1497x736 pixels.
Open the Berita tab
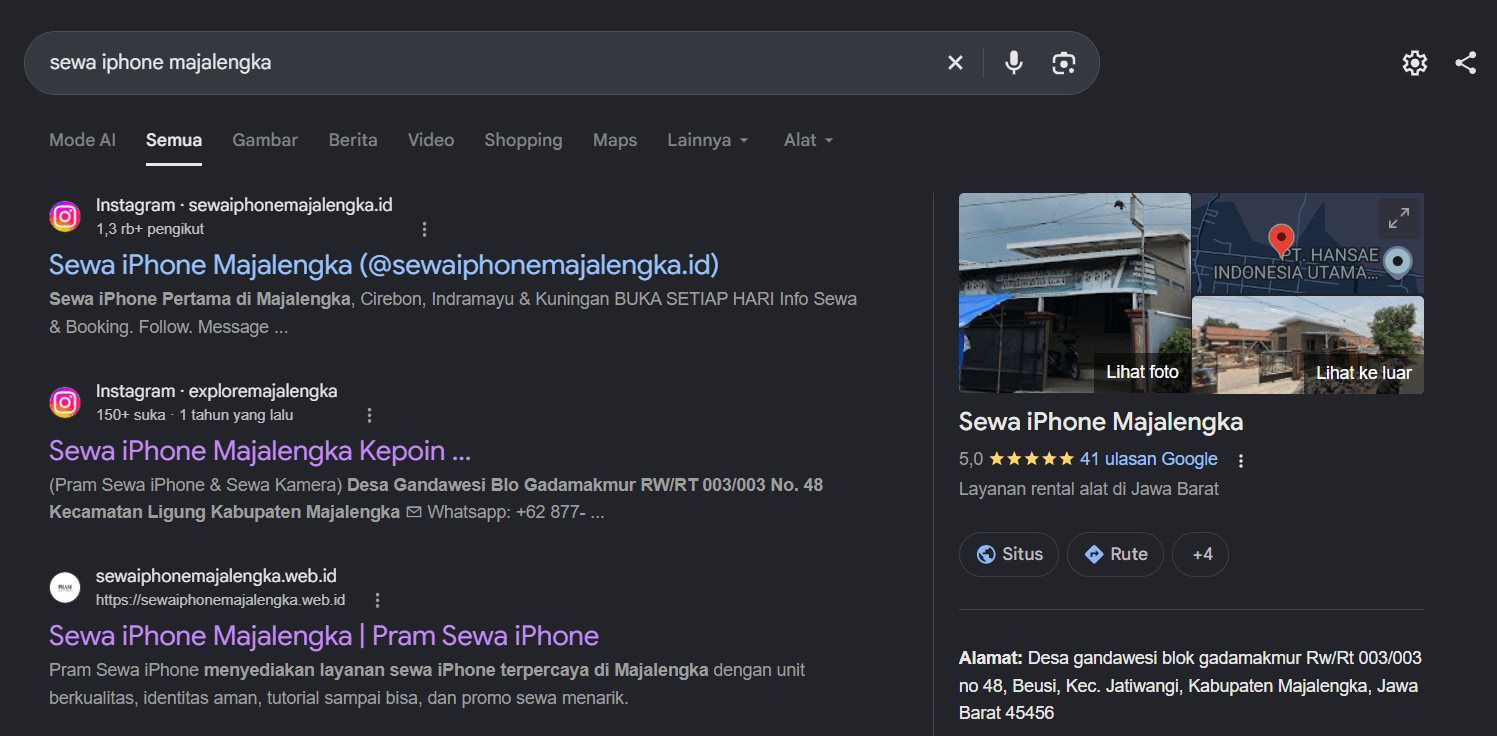353,140
